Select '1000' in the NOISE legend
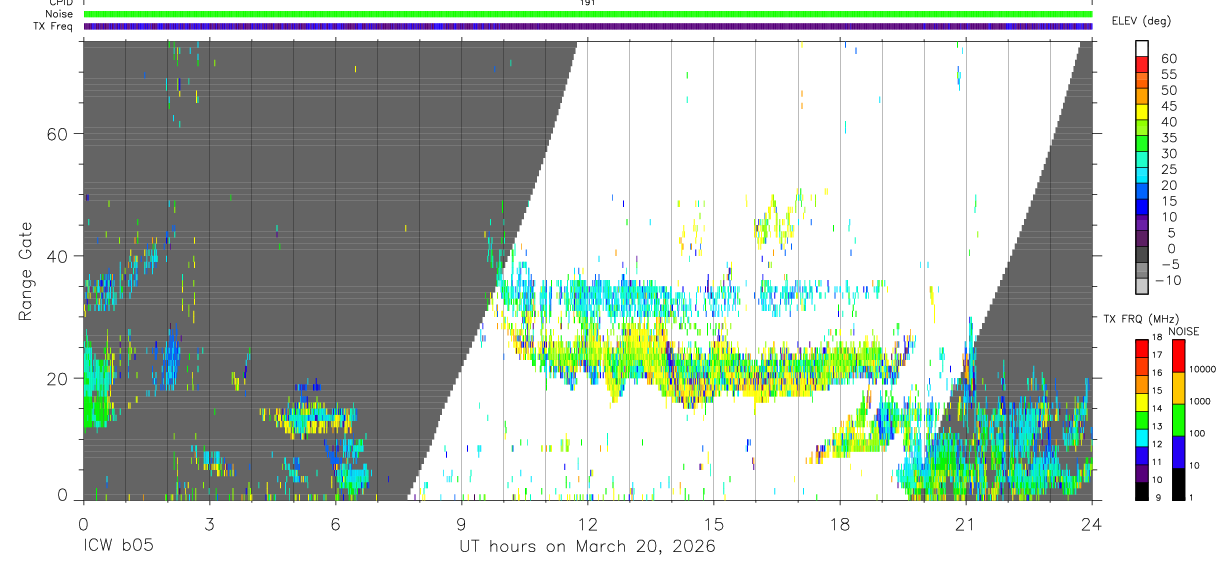1228x567 pixels. 1198,402
